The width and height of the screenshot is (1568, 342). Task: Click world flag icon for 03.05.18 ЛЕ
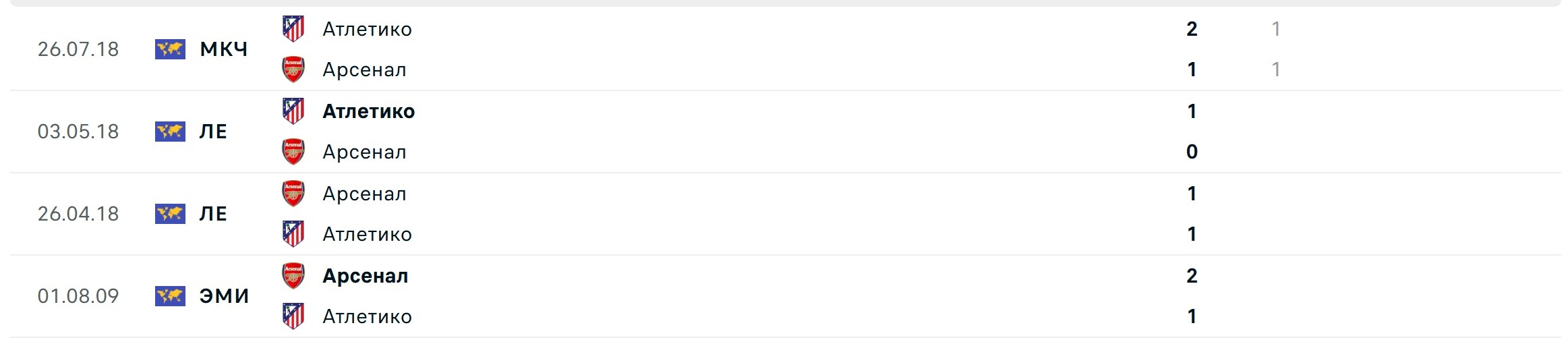170,132
